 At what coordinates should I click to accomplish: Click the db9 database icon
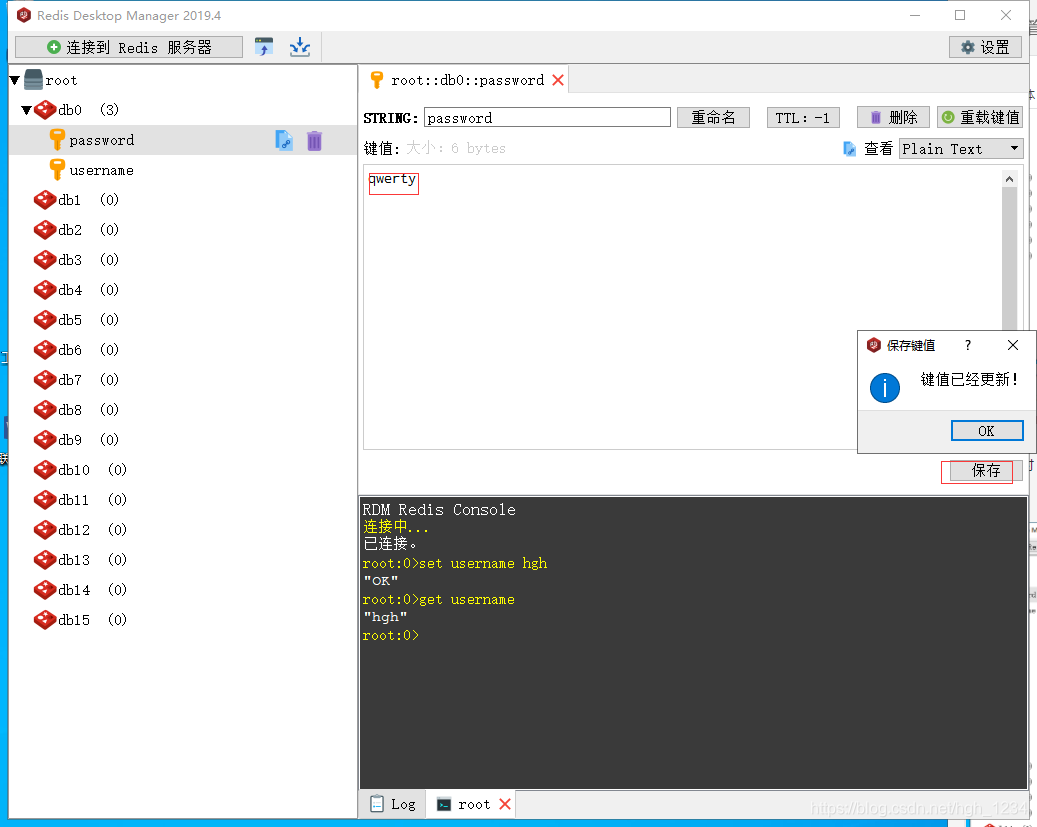pos(45,439)
